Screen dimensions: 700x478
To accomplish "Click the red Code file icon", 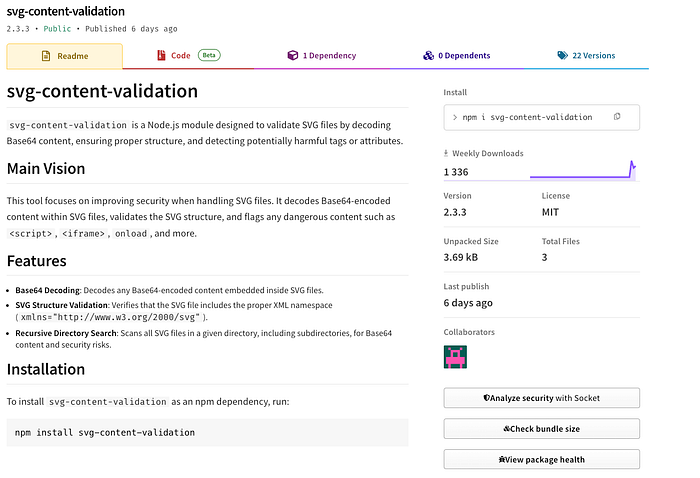I will coord(161,55).
